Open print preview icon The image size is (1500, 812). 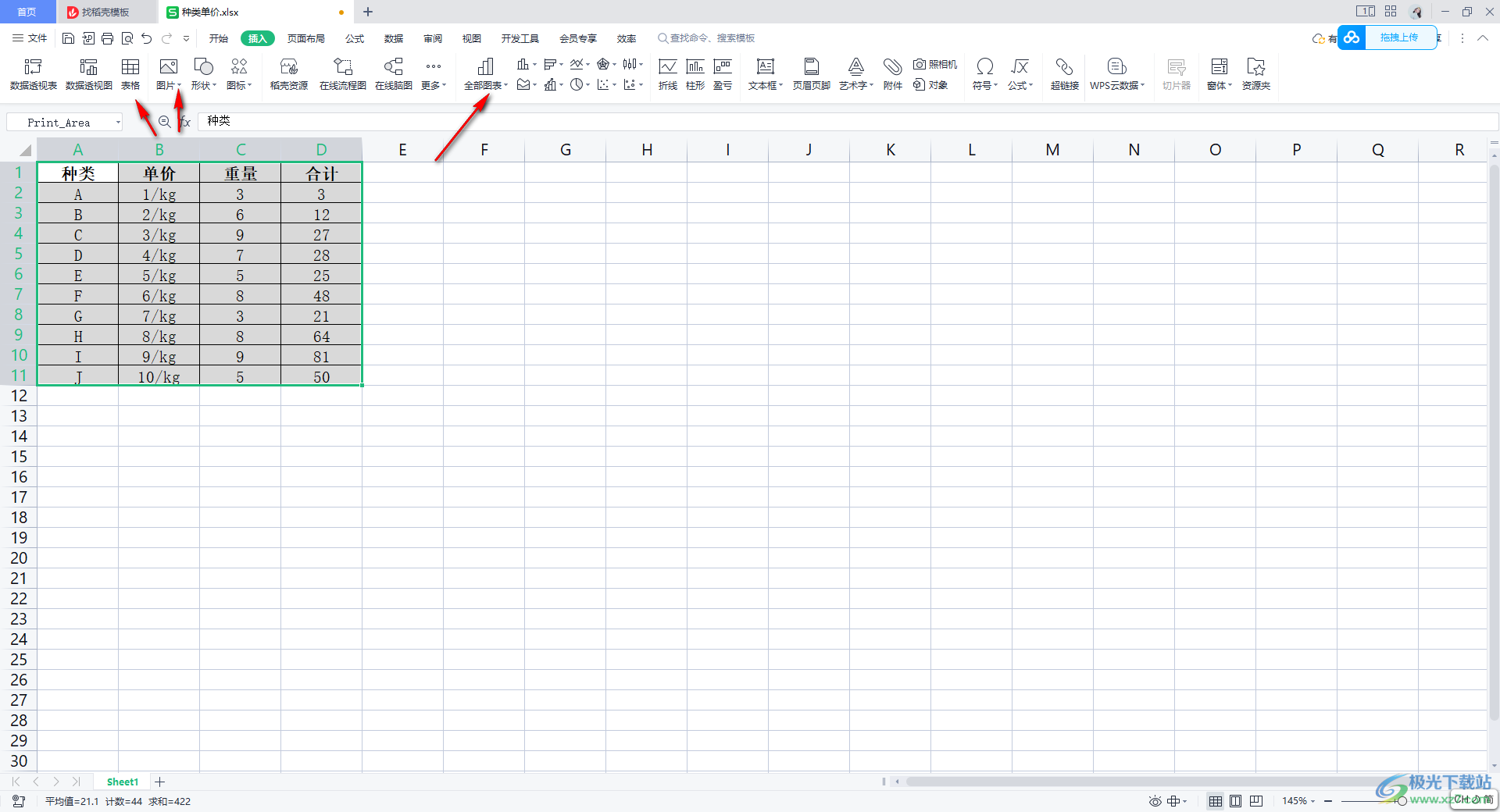(127, 38)
